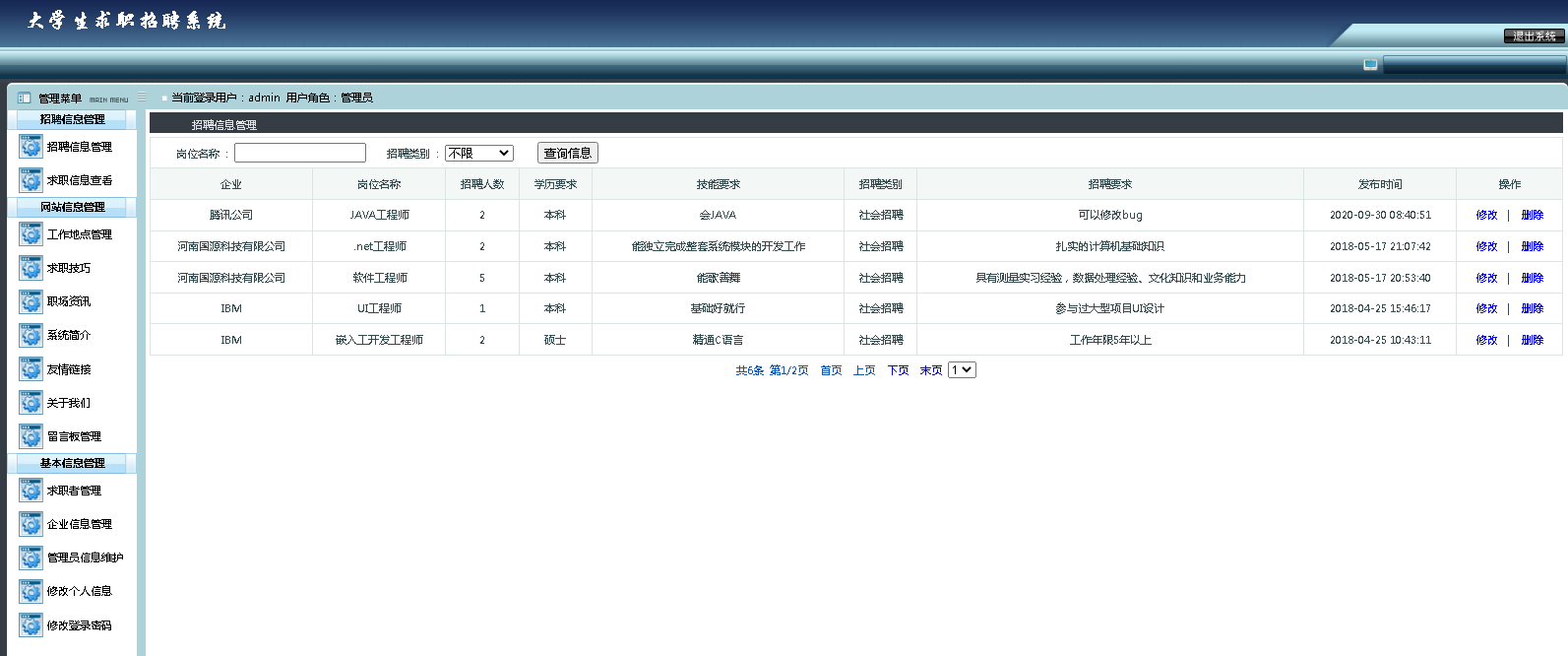The image size is (1568, 656).
Task: Click the 退出系统 logout button
Action: pos(1535,35)
